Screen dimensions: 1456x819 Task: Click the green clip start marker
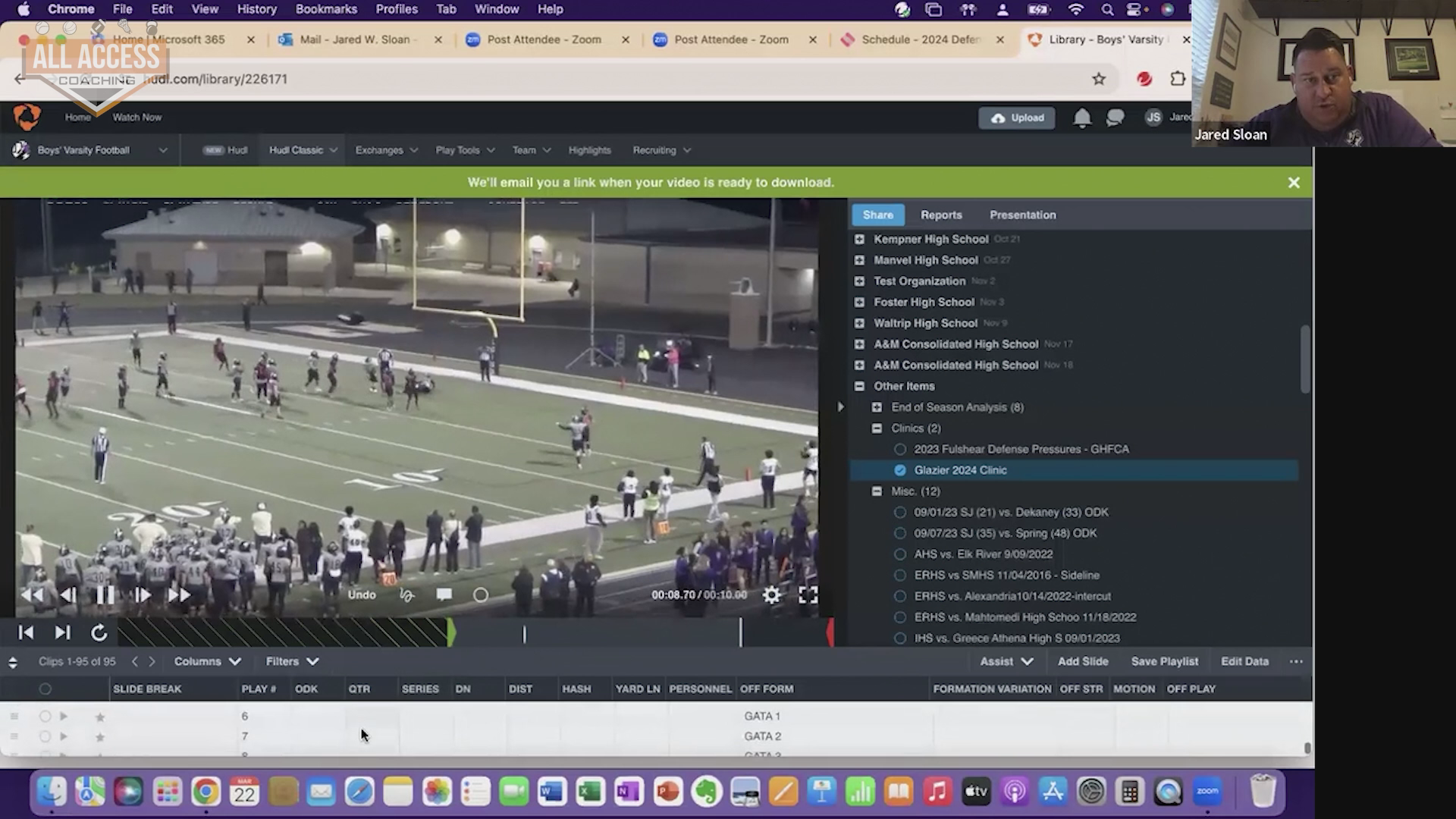pos(451,632)
